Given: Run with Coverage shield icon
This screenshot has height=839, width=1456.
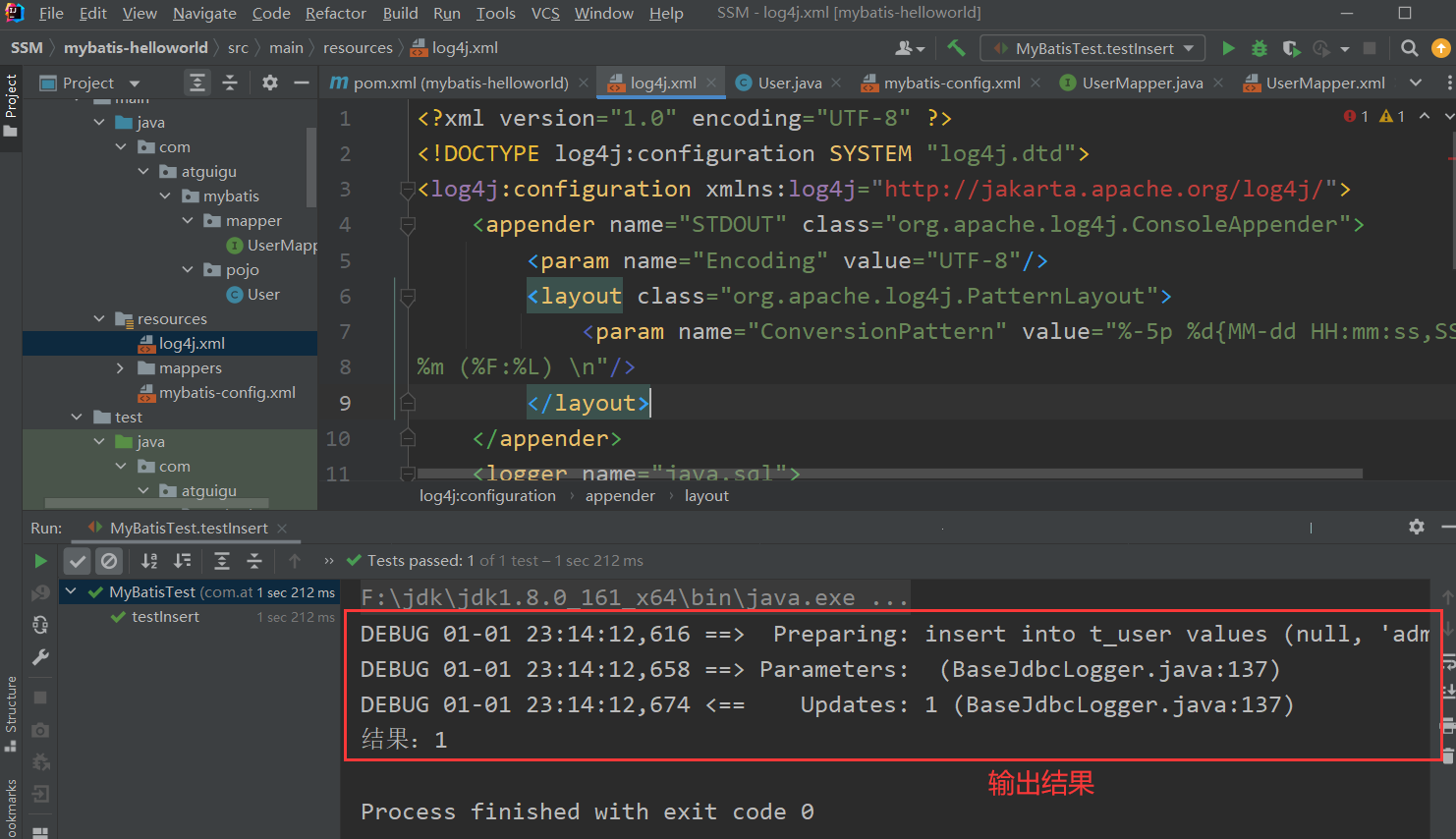Looking at the screenshot, I should [1291, 47].
